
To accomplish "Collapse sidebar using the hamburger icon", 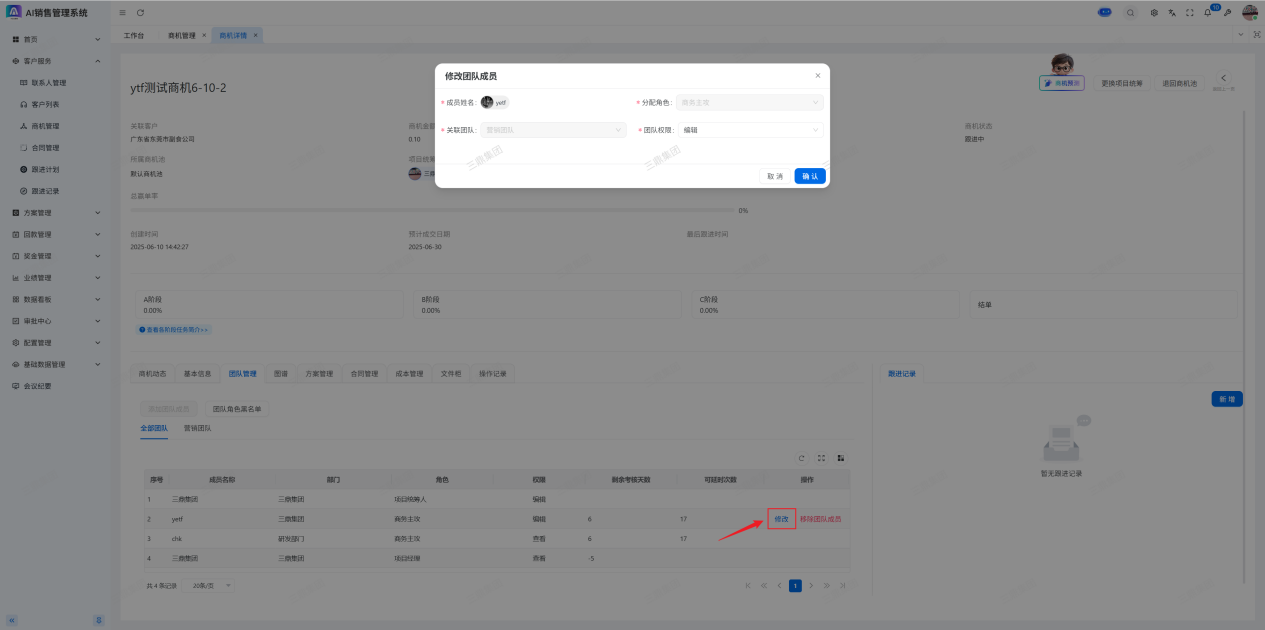I will [122, 12].
